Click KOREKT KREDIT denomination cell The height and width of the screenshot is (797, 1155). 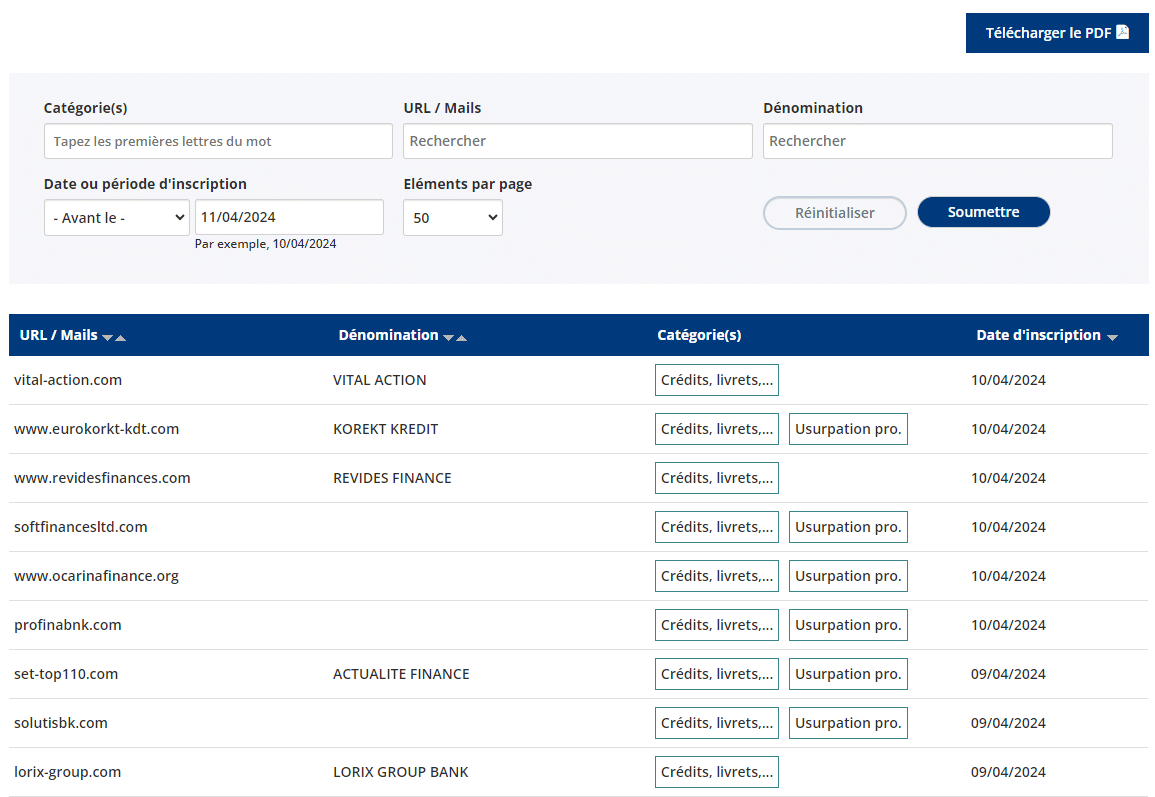[385, 429]
